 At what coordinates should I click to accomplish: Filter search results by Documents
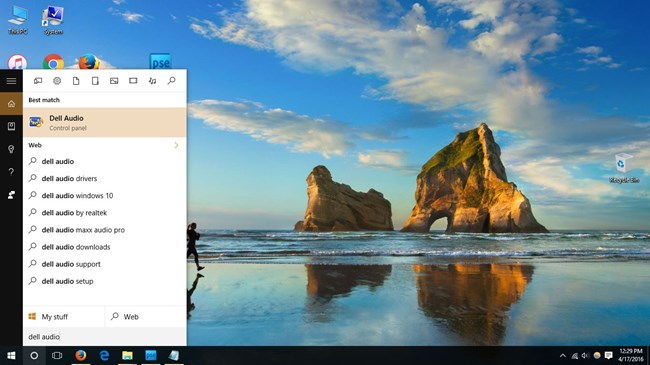coord(76,81)
